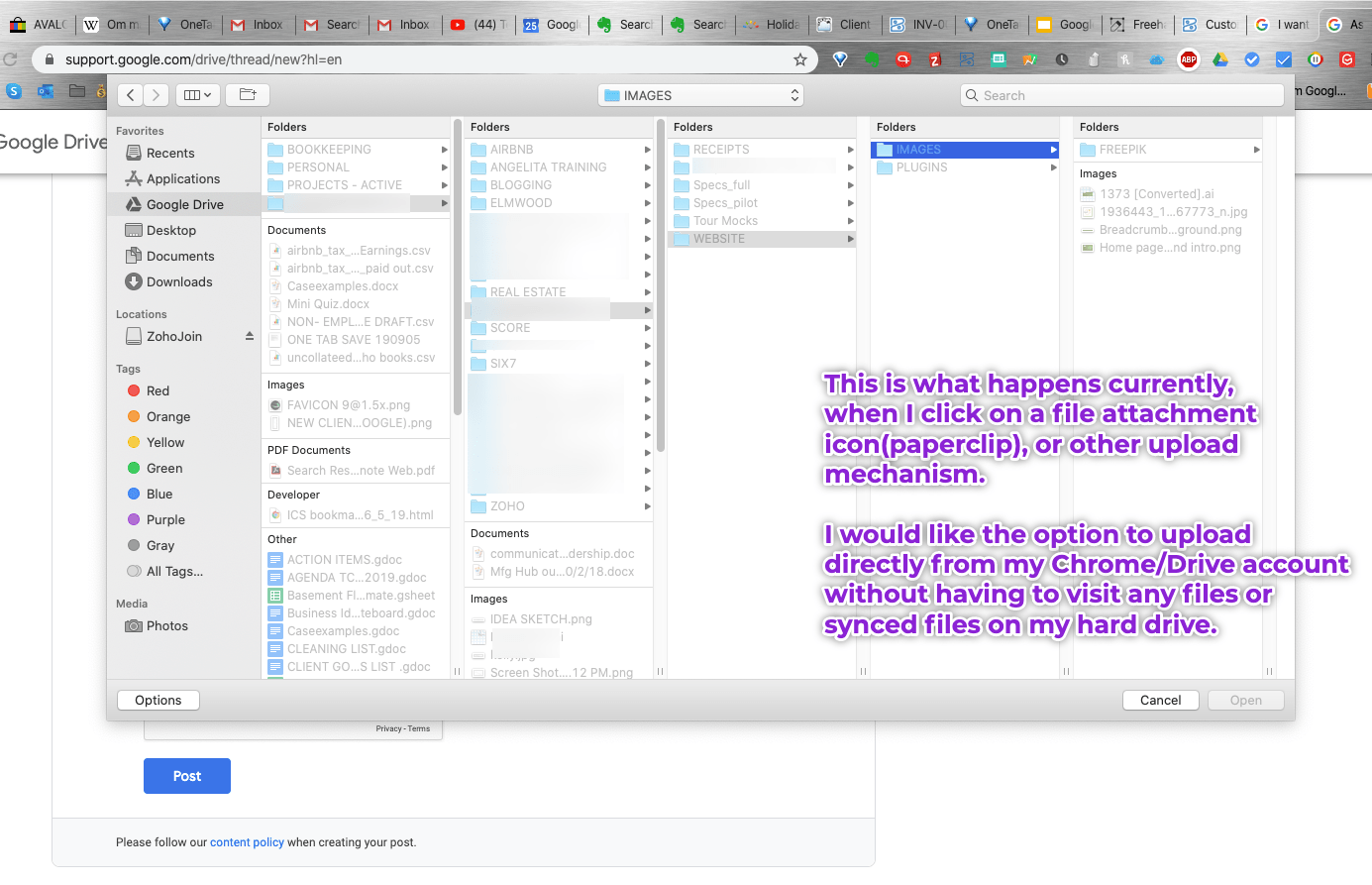Screen dimensions: 1372x885
Task: Switch to the YouTube tab showing (44)
Action: (x=478, y=24)
